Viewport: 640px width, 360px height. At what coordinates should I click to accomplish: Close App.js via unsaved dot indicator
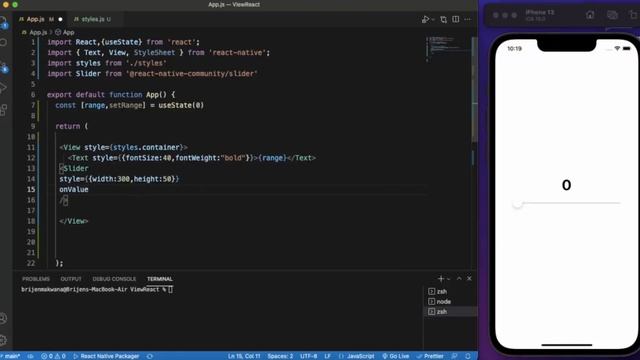pos(60,19)
